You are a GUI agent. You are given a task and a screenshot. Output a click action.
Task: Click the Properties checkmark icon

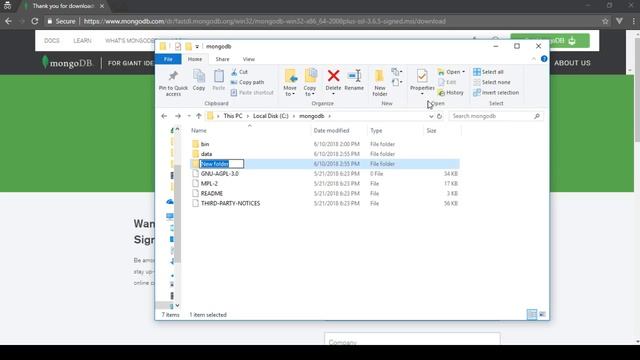[422, 76]
